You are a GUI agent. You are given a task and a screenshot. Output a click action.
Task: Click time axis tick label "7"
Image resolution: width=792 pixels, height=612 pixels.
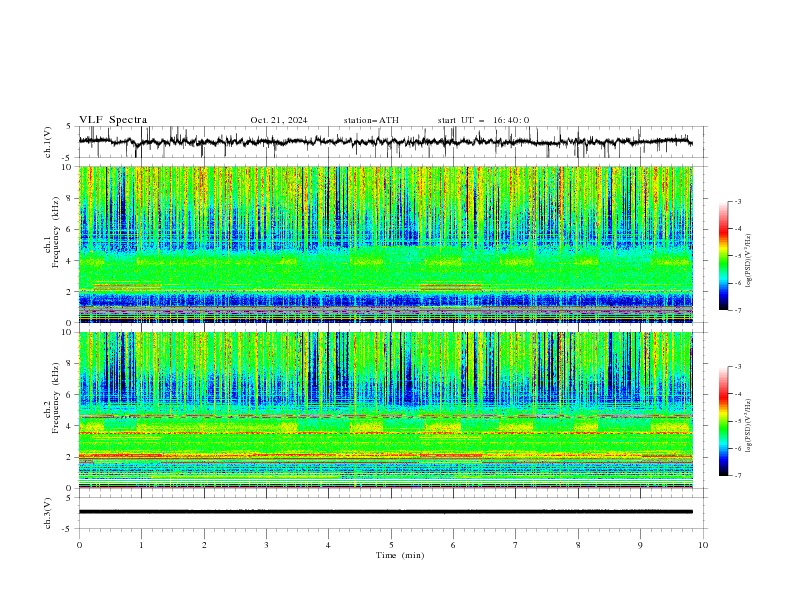(x=516, y=545)
